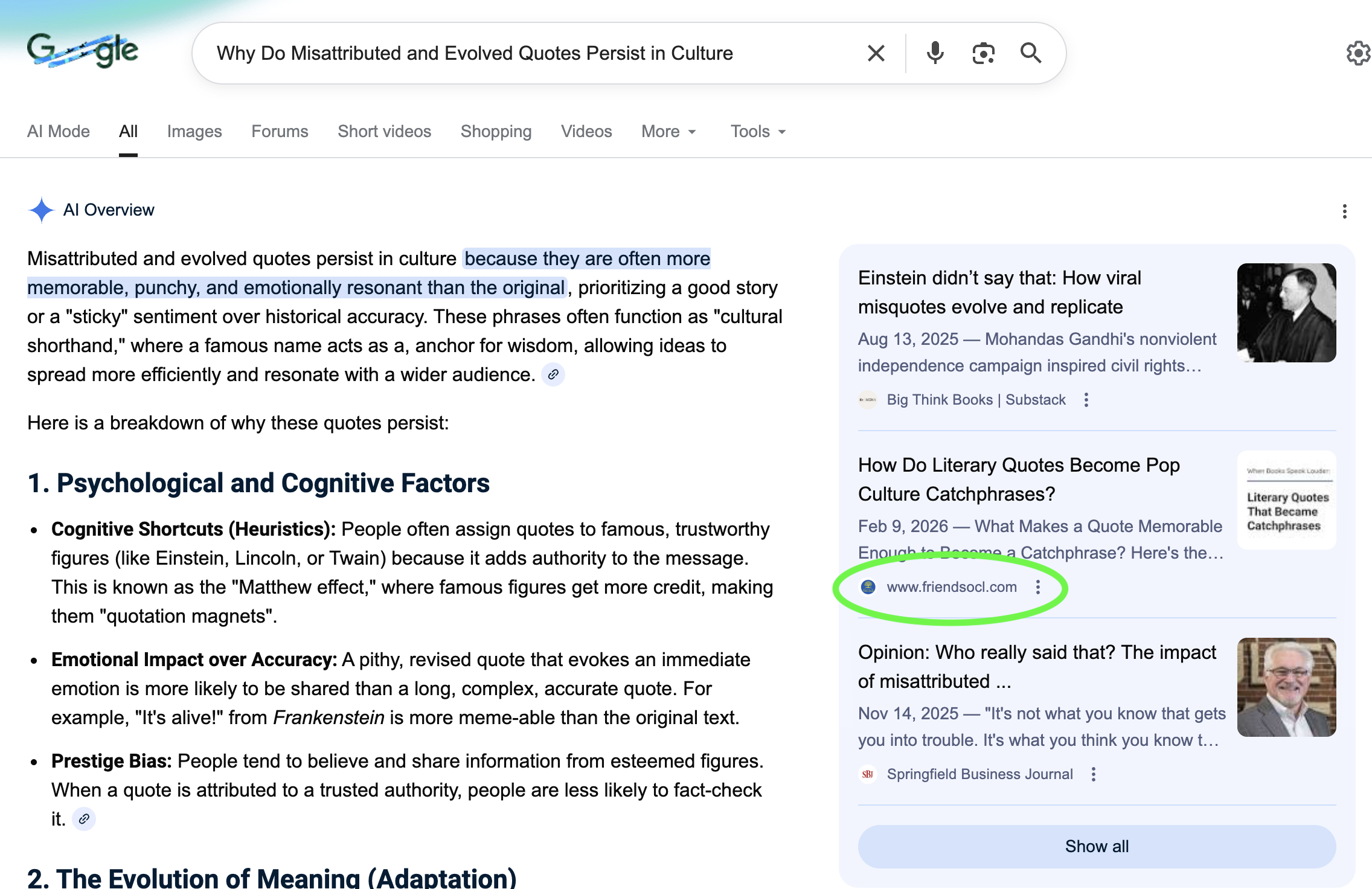The height and width of the screenshot is (889, 1372).
Task: Open the Einstein article black-and-white thumbnail
Action: pyautogui.click(x=1286, y=313)
